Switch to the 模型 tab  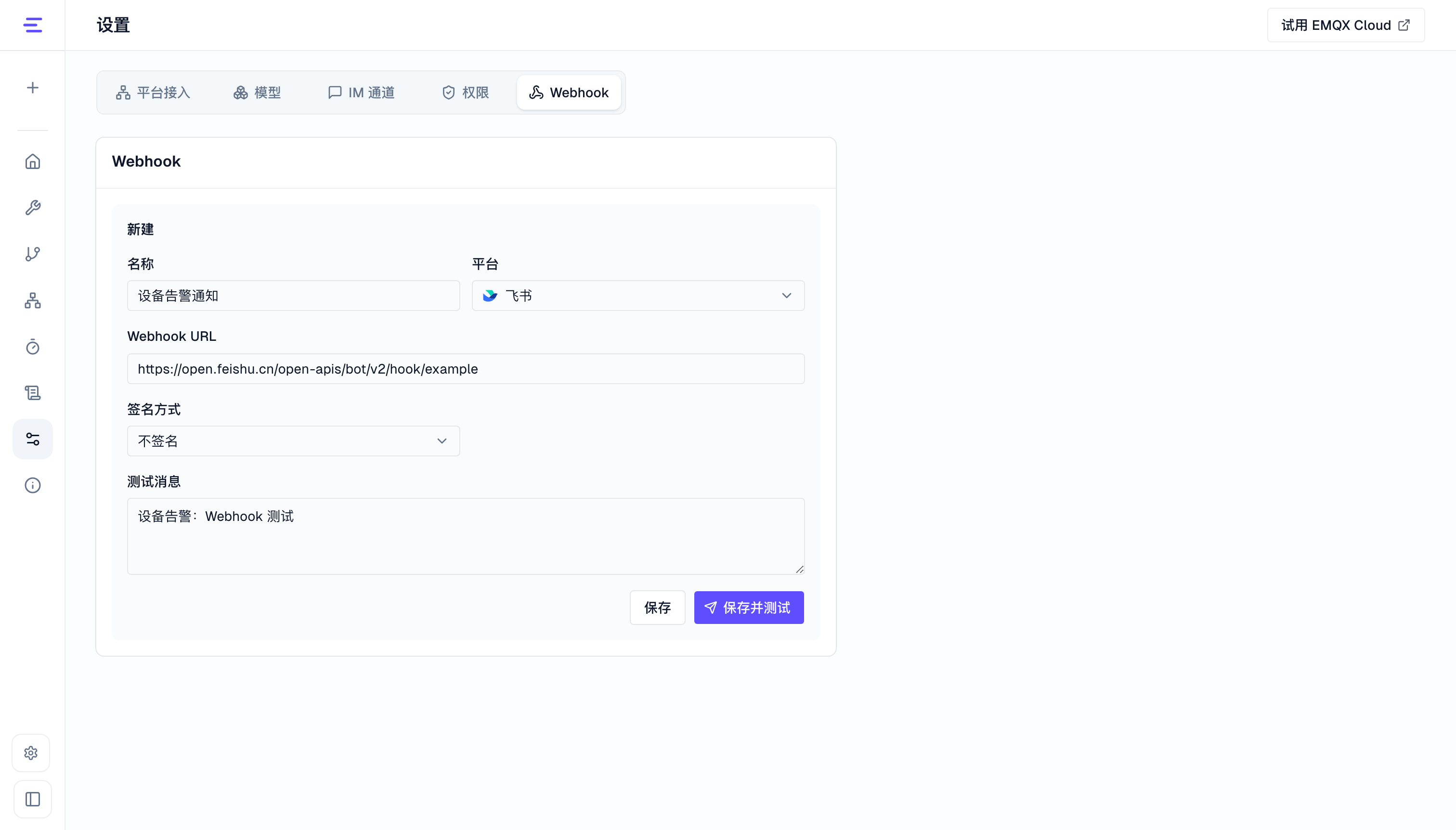(x=257, y=92)
